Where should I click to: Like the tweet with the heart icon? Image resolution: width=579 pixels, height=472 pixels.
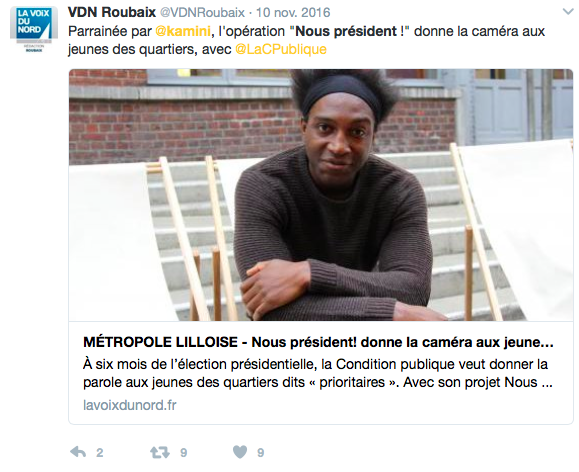240,452
